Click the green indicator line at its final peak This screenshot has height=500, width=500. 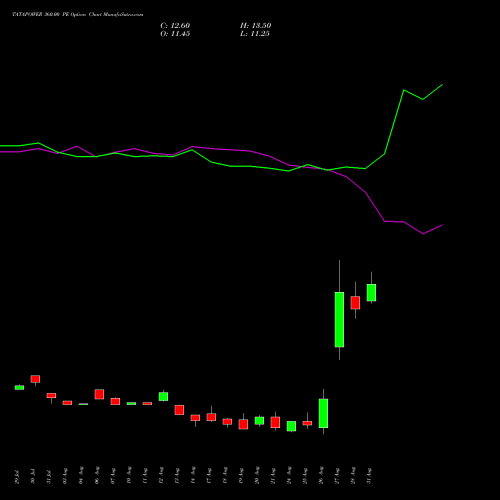point(442,85)
